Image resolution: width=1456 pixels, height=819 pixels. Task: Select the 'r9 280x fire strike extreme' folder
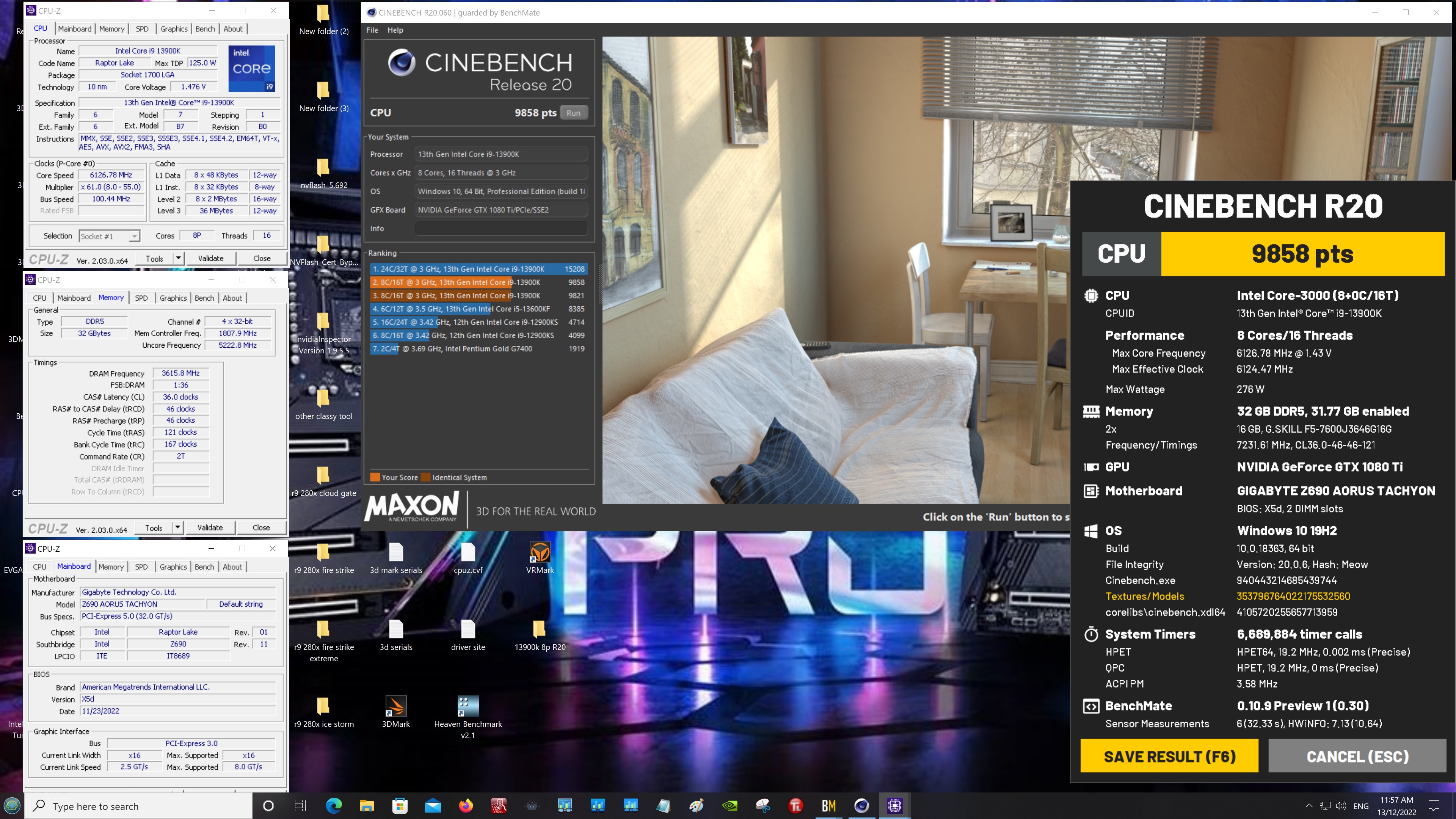point(324,642)
